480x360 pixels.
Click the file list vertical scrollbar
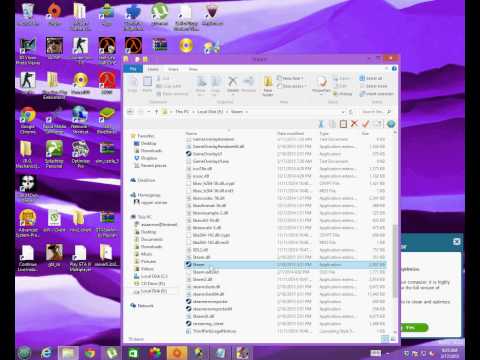(x=395, y=260)
